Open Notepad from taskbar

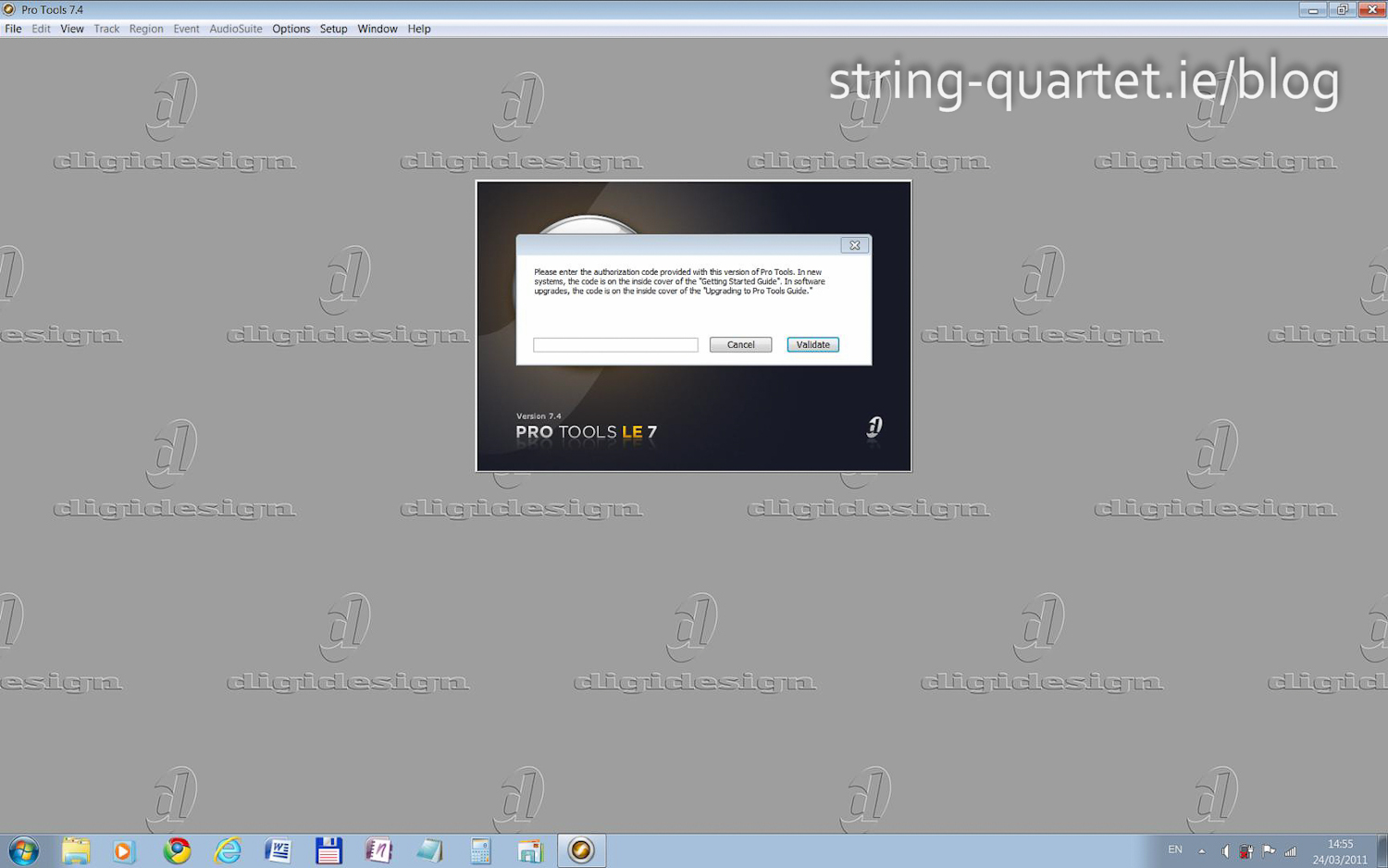[429, 850]
